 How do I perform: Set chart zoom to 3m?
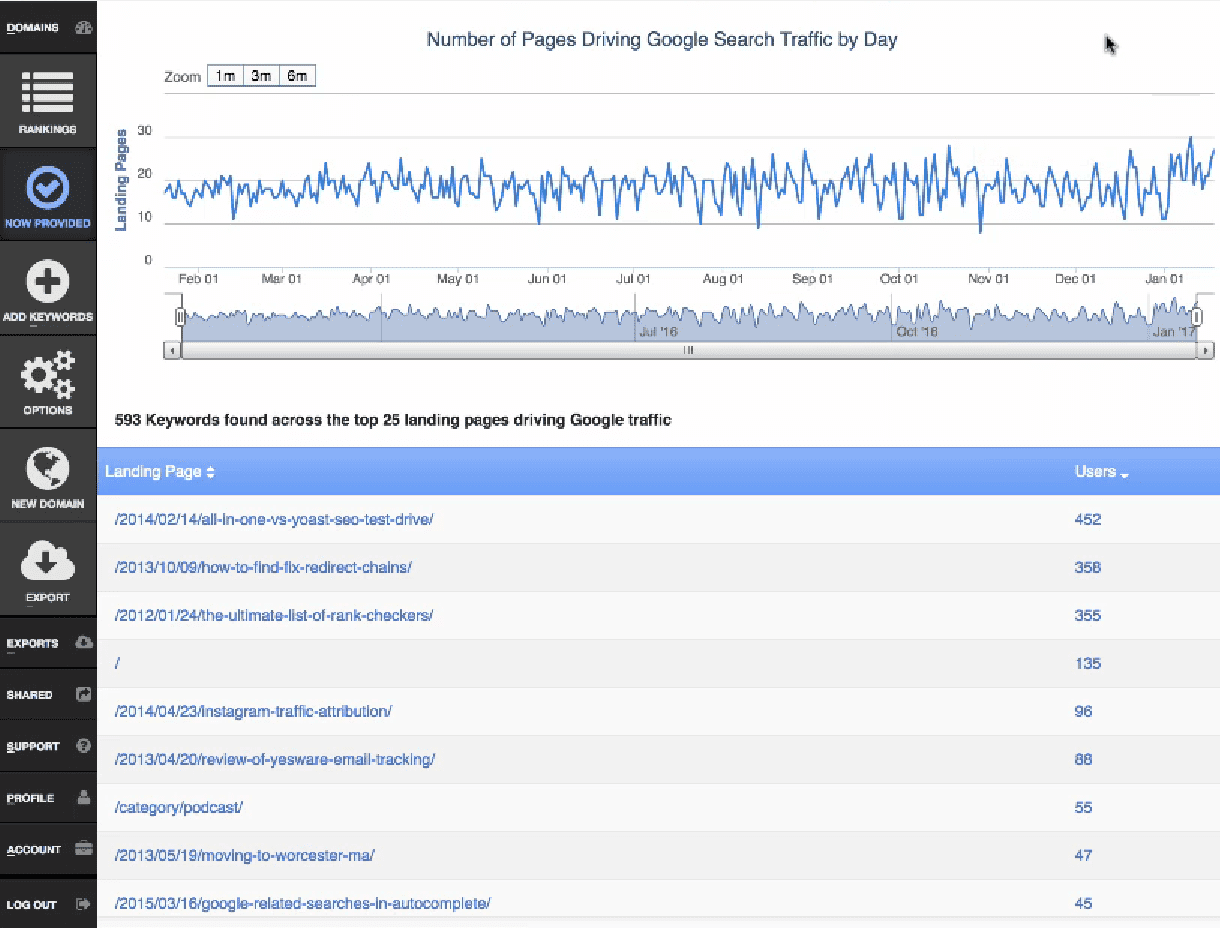coord(262,76)
